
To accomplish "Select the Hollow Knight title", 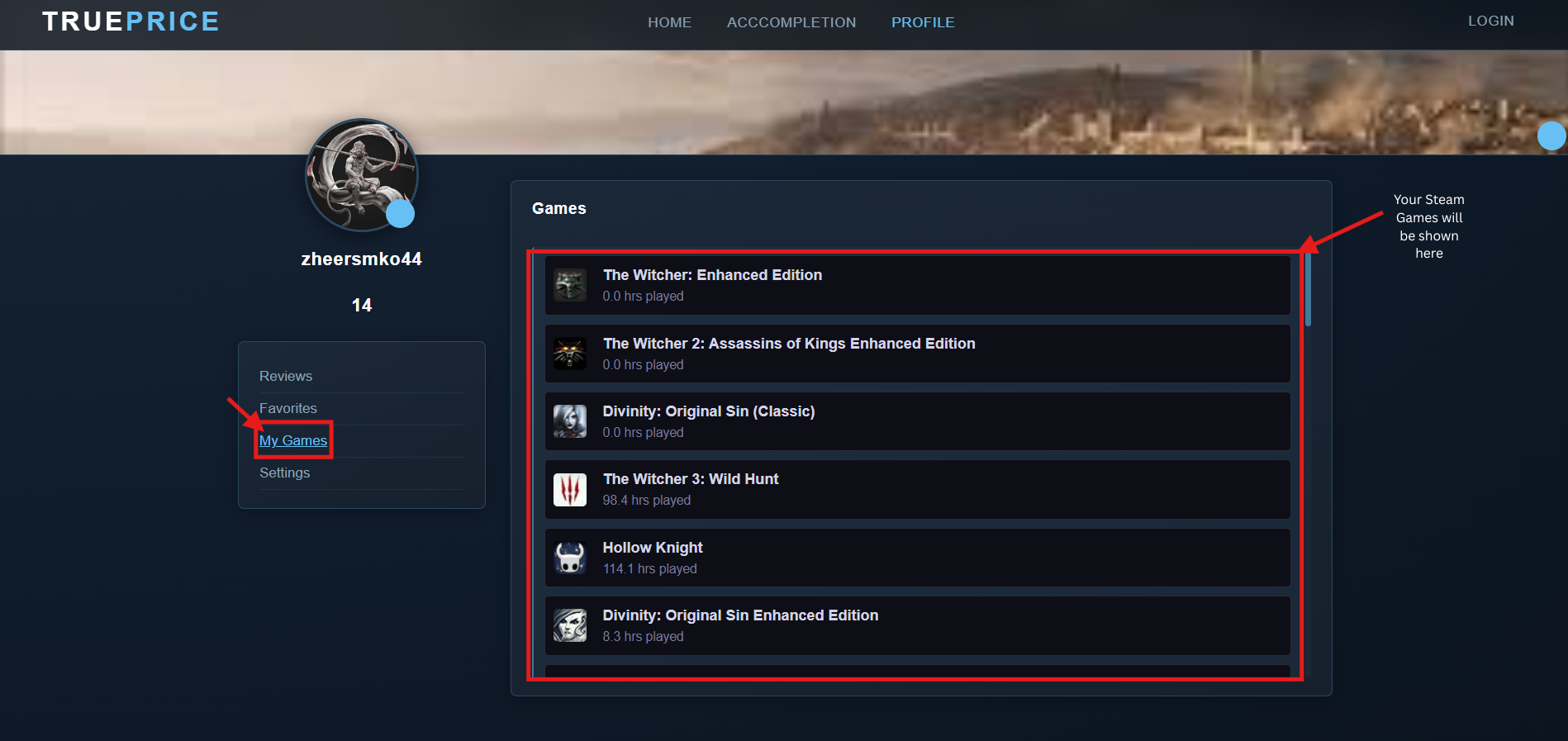I will (x=653, y=548).
